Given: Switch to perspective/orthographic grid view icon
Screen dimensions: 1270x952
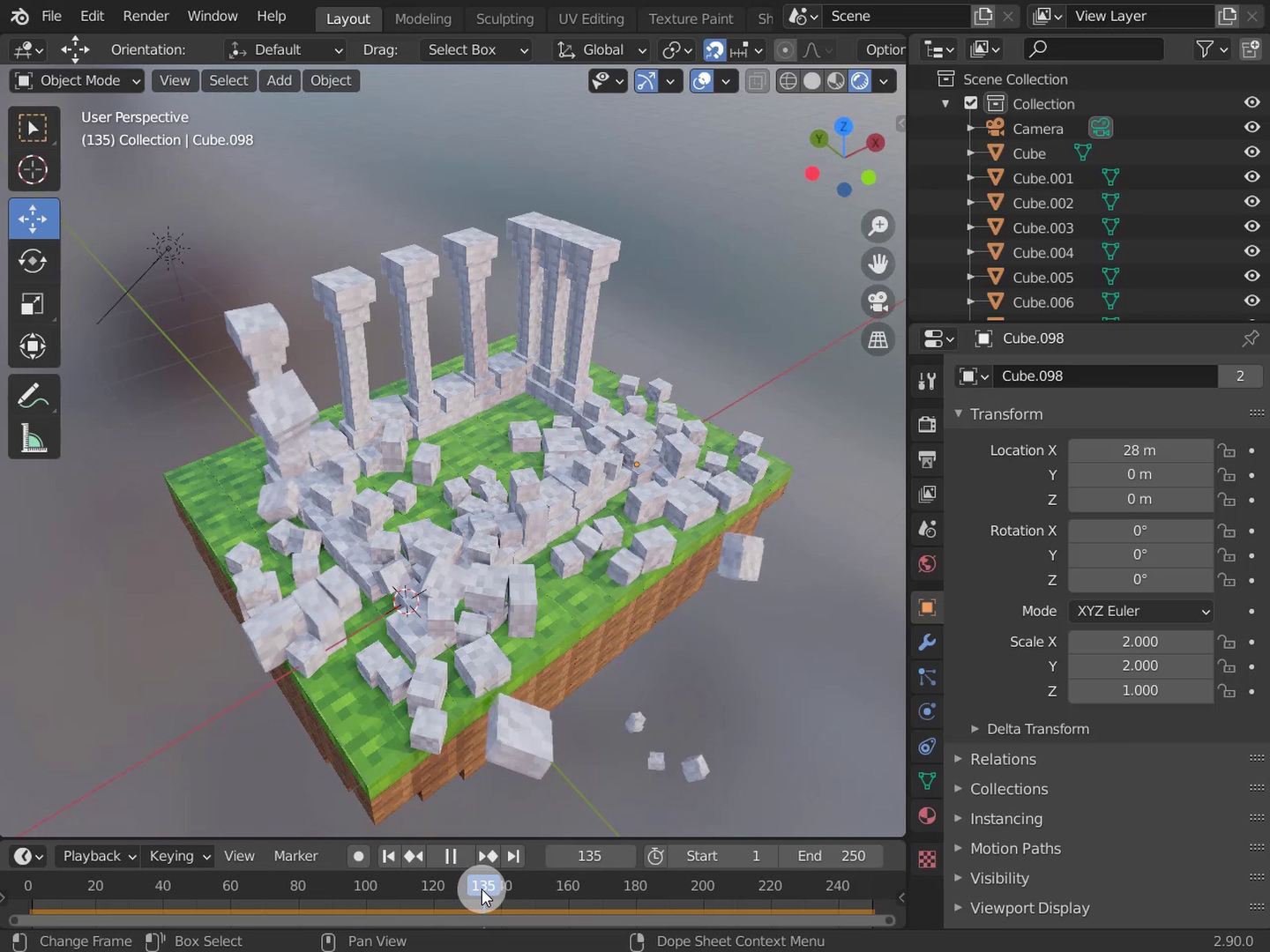Looking at the screenshot, I should pyautogui.click(x=878, y=339).
